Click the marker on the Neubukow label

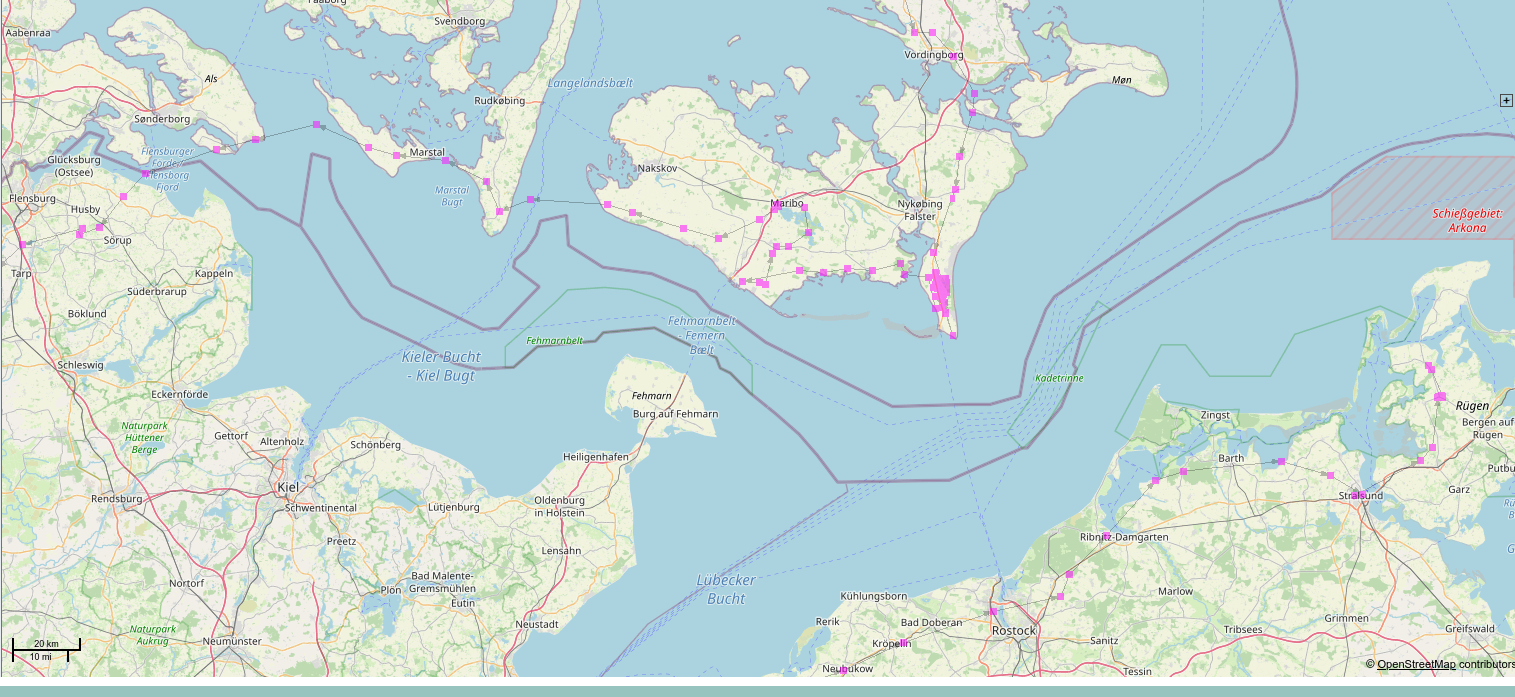[843, 670]
